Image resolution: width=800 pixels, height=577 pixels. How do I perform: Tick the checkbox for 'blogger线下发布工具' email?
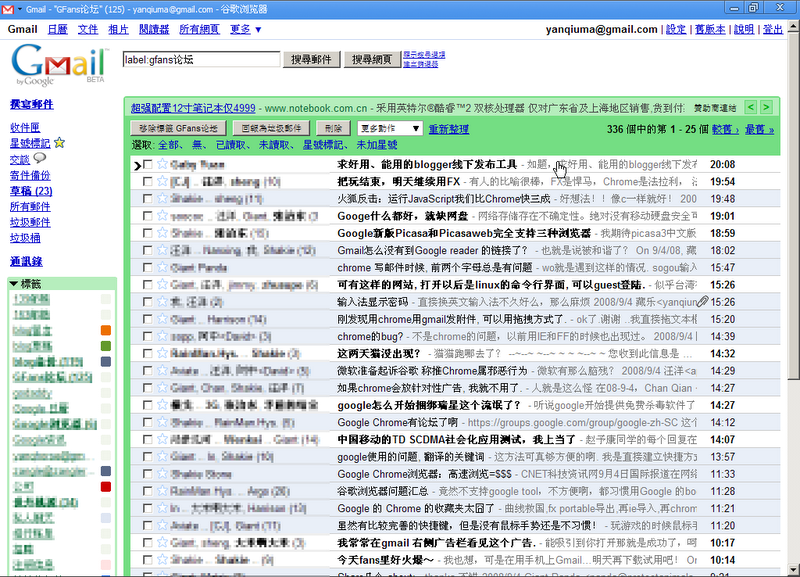click(147, 164)
